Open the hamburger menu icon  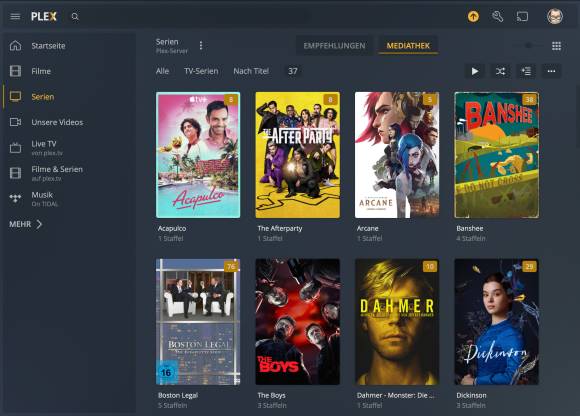[15, 16]
